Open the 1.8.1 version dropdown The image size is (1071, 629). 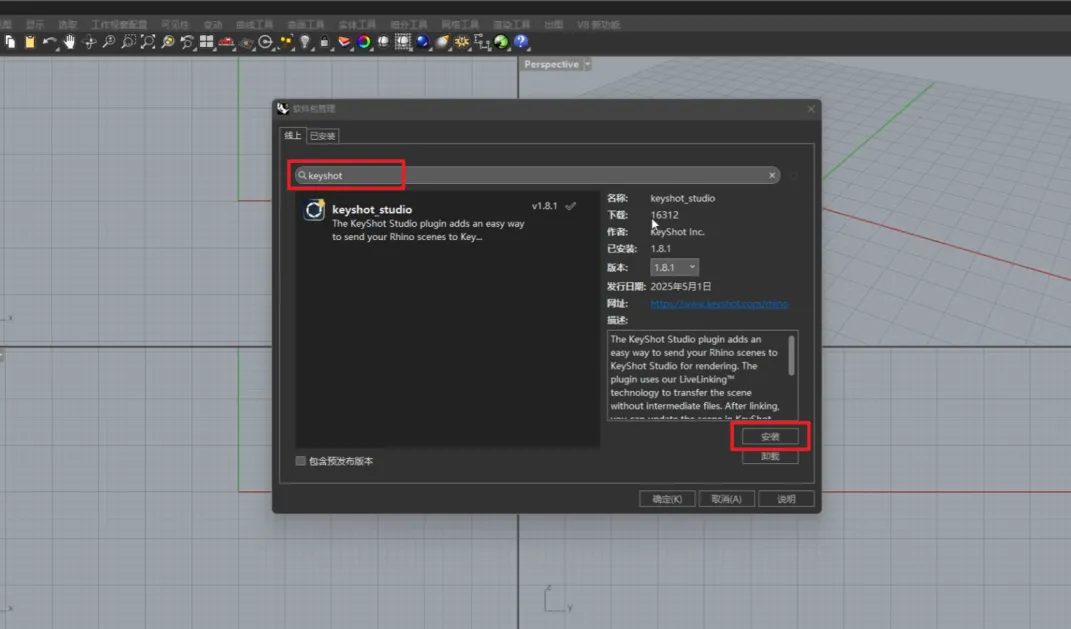coord(674,267)
